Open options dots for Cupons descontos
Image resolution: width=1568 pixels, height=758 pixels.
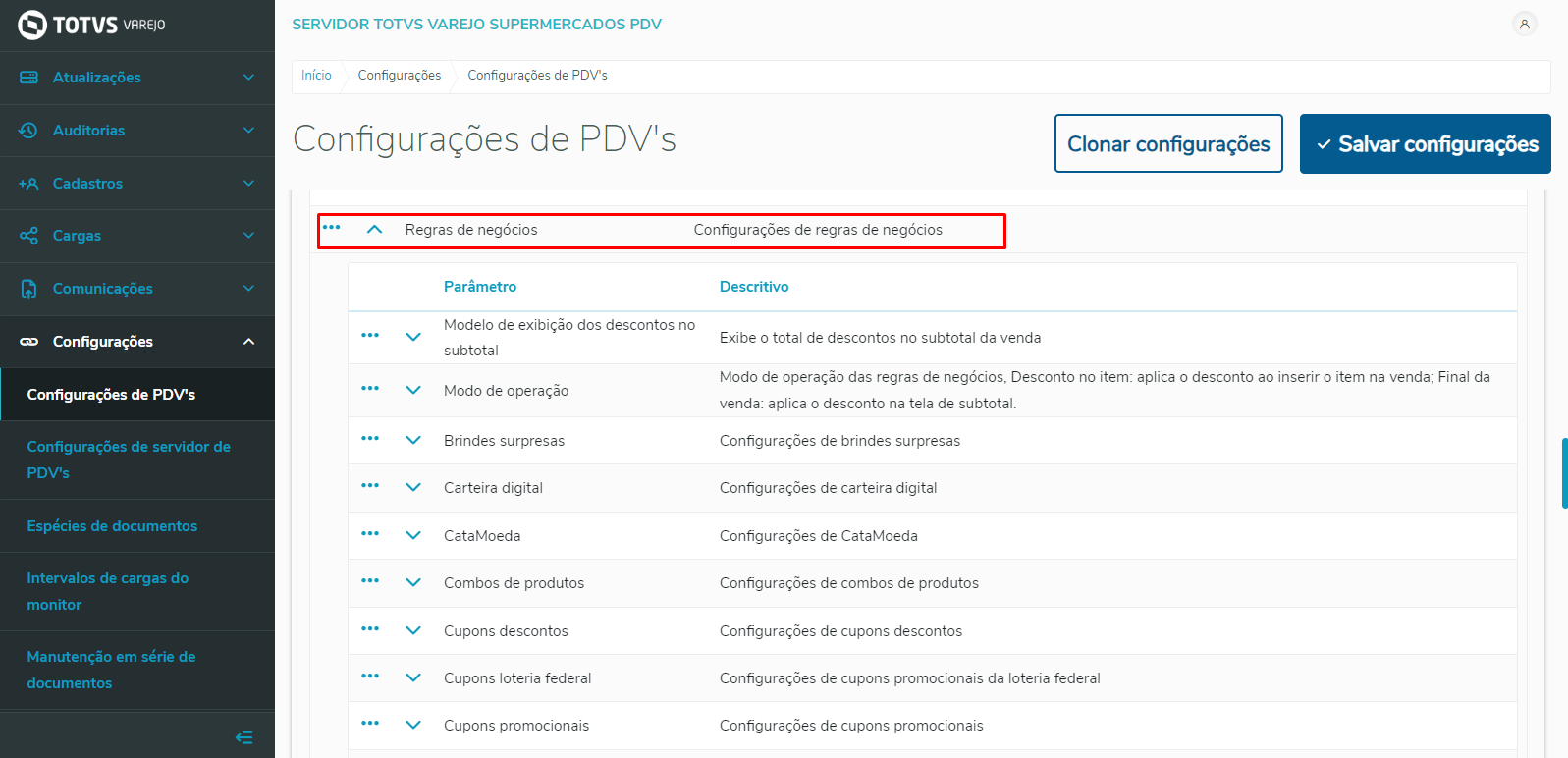tap(370, 628)
